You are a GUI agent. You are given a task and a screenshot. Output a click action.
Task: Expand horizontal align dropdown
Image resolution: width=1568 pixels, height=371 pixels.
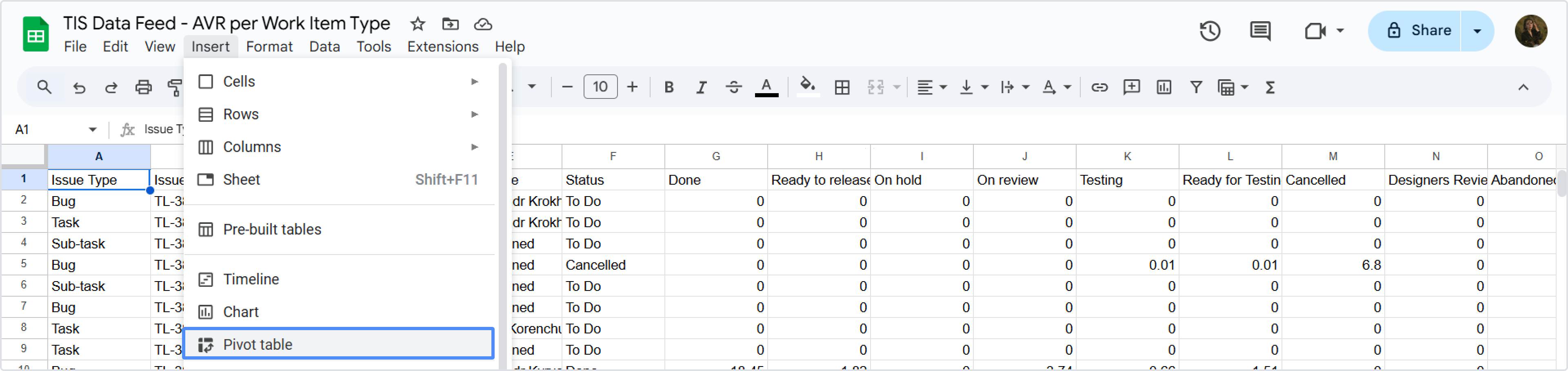pos(931,88)
